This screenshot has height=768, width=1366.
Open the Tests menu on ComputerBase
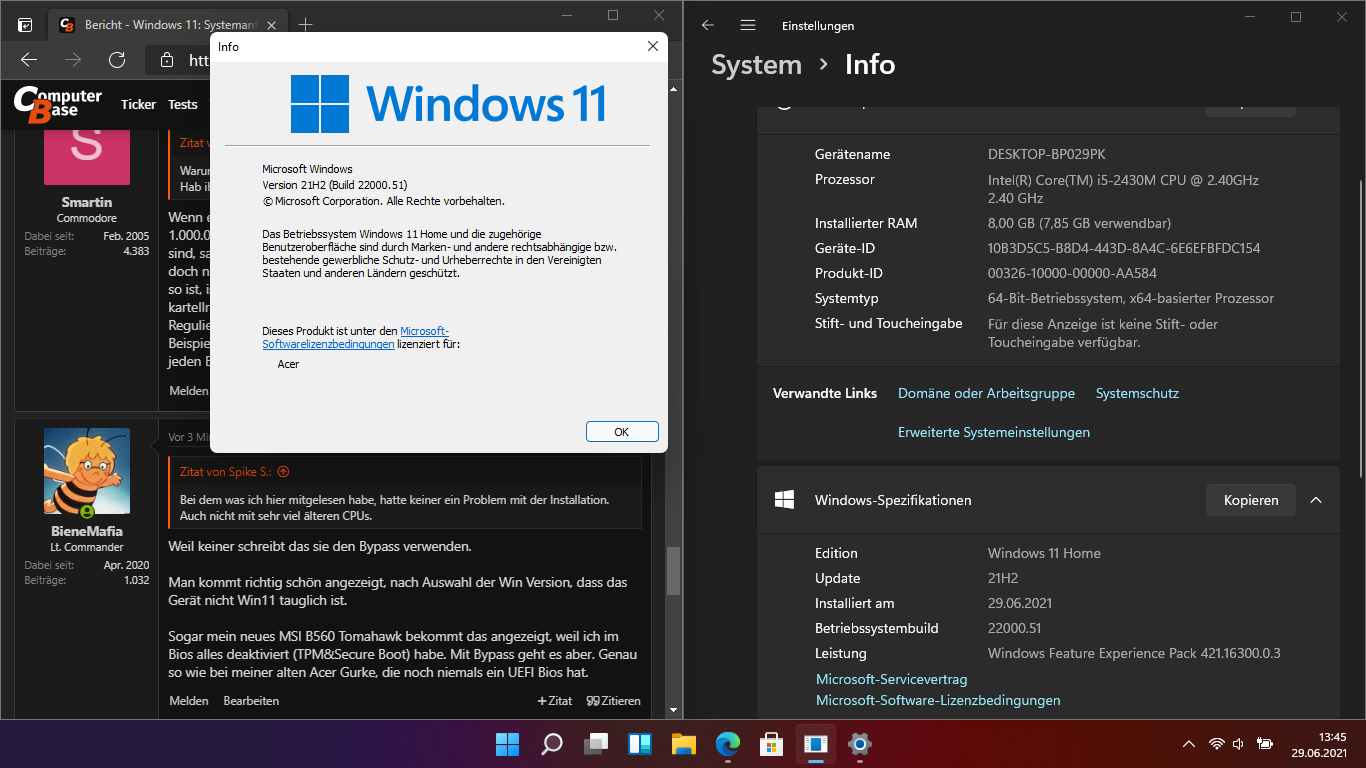click(183, 104)
